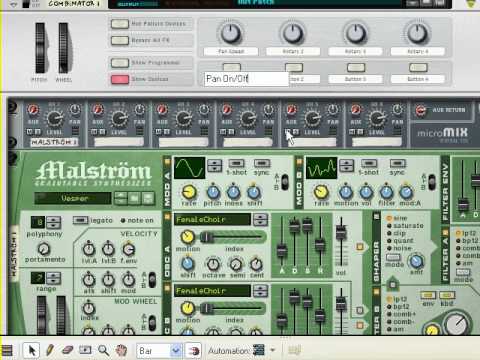Click the MOD A sine waveform display
480x360 pixels.
[189, 168]
